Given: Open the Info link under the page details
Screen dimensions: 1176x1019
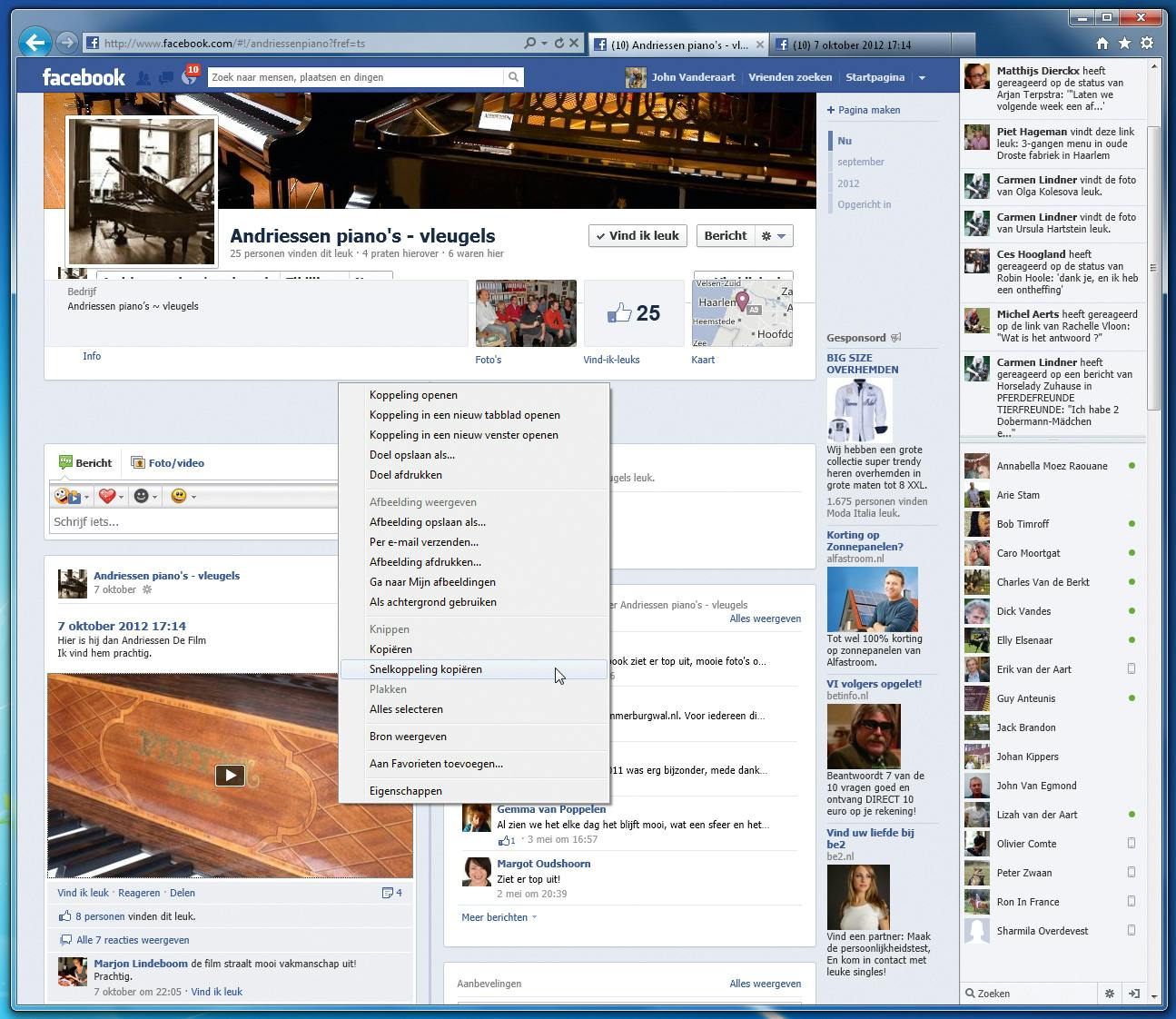Looking at the screenshot, I should pos(92,356).
